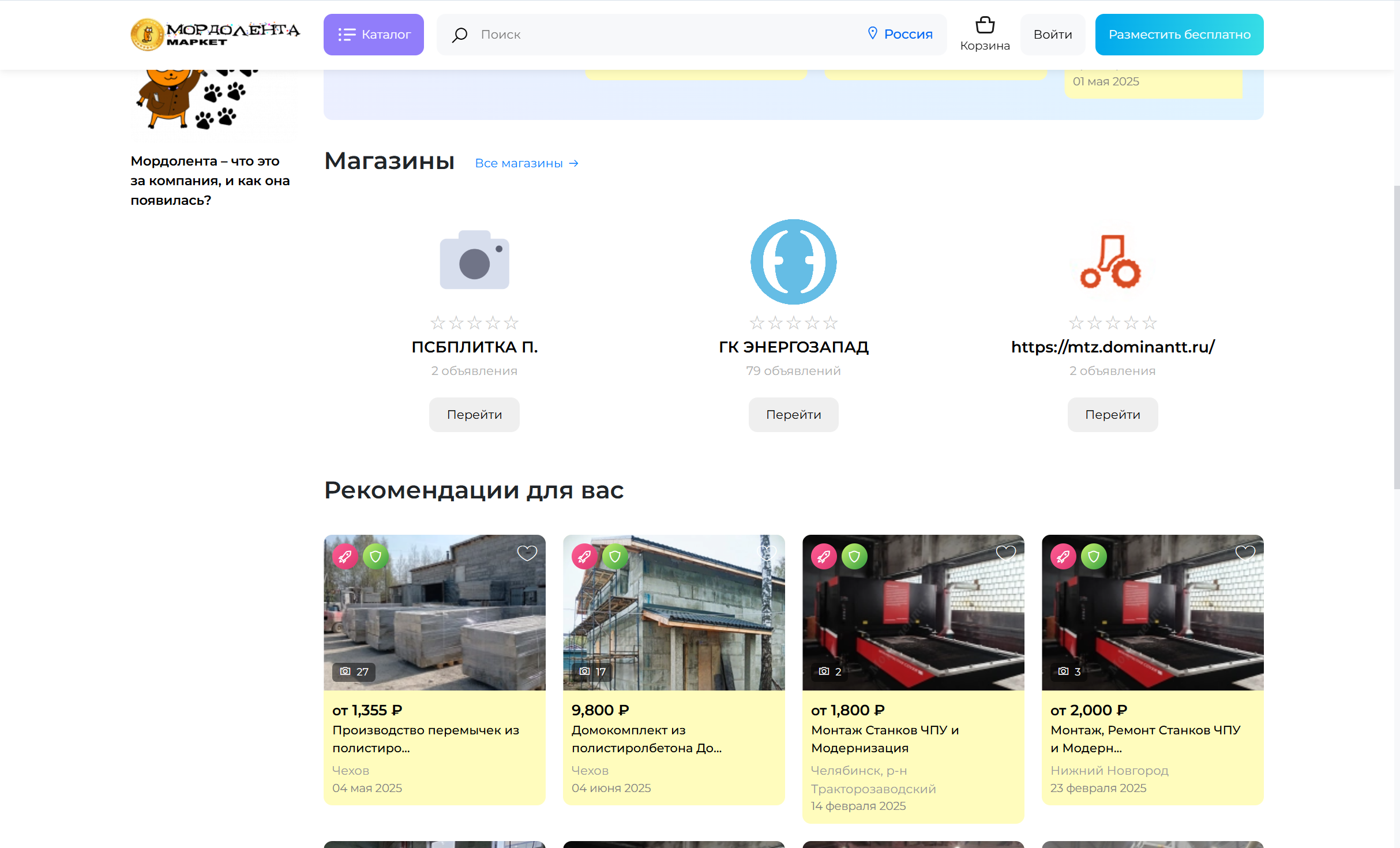Click shield badge on от 2,000 ₽ card
Screen dimensions: 1400x848
point(1094,556)
